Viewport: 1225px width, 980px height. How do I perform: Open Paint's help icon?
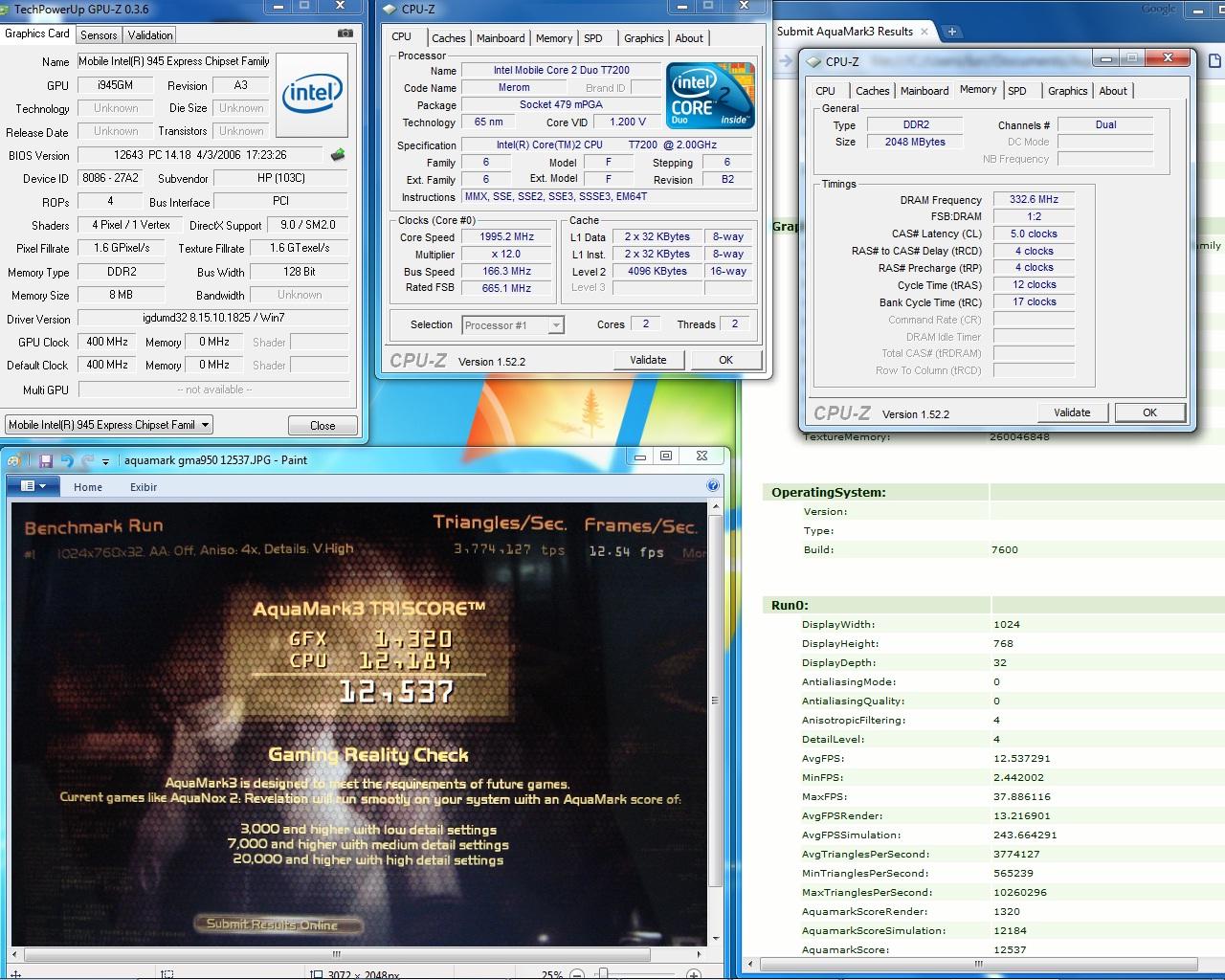pos(713,486)
